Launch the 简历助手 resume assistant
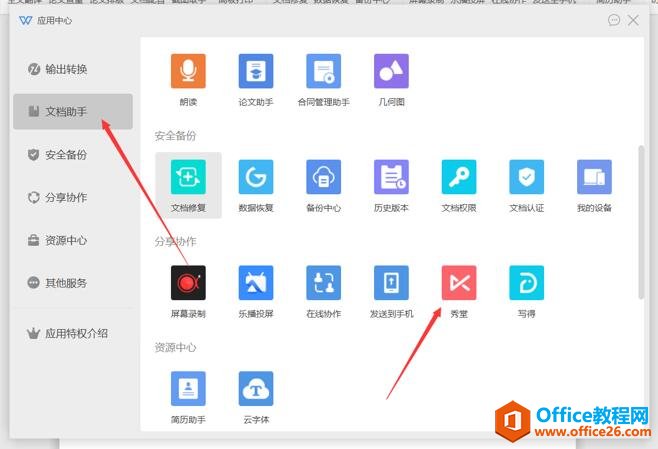658x449 pixels. point(188,389)
